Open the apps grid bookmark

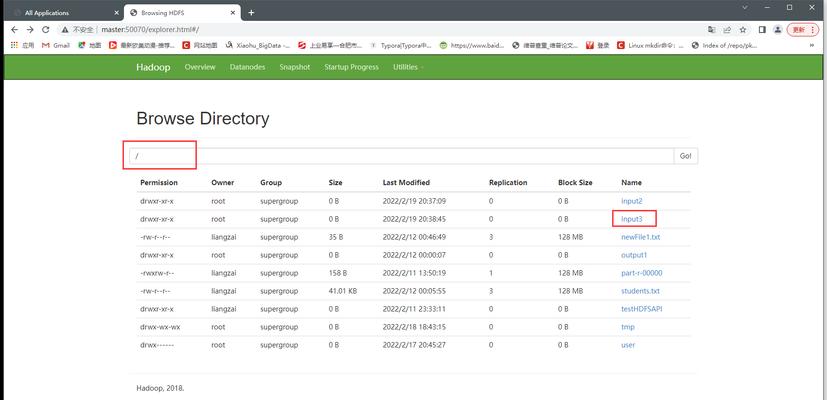(22, 45)
